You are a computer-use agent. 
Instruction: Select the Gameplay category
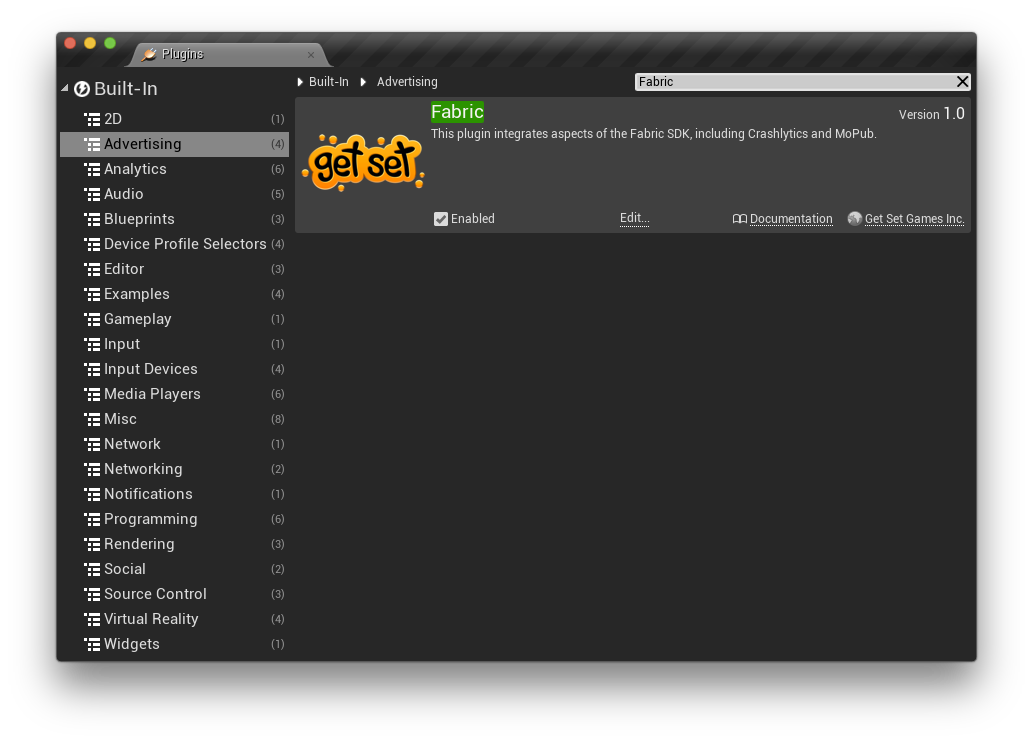[175, 320]
